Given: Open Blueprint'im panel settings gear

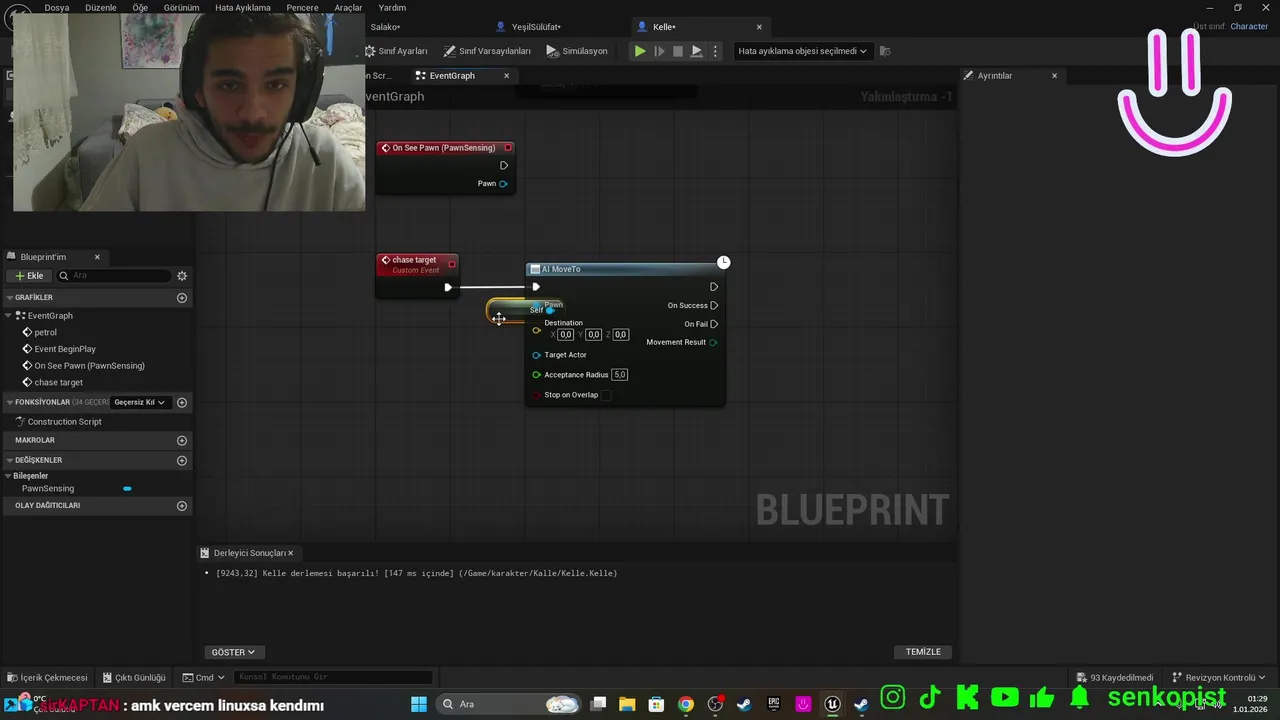Looking at the screenshot, I should click(182, 276).
